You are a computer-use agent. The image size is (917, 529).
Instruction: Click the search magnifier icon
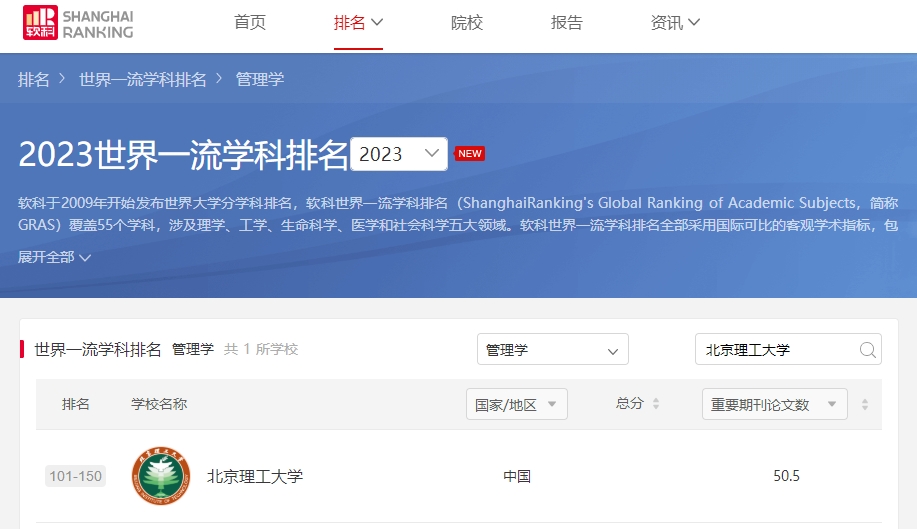tap(868, 350)
